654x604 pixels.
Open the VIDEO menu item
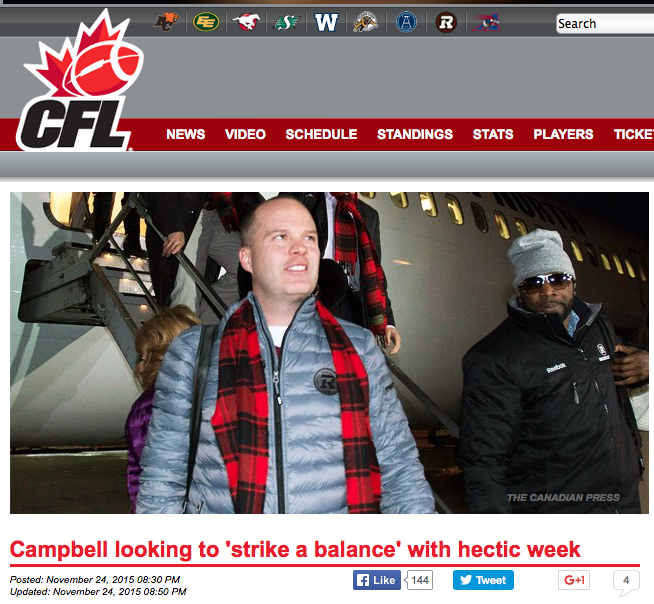[245, 134]
